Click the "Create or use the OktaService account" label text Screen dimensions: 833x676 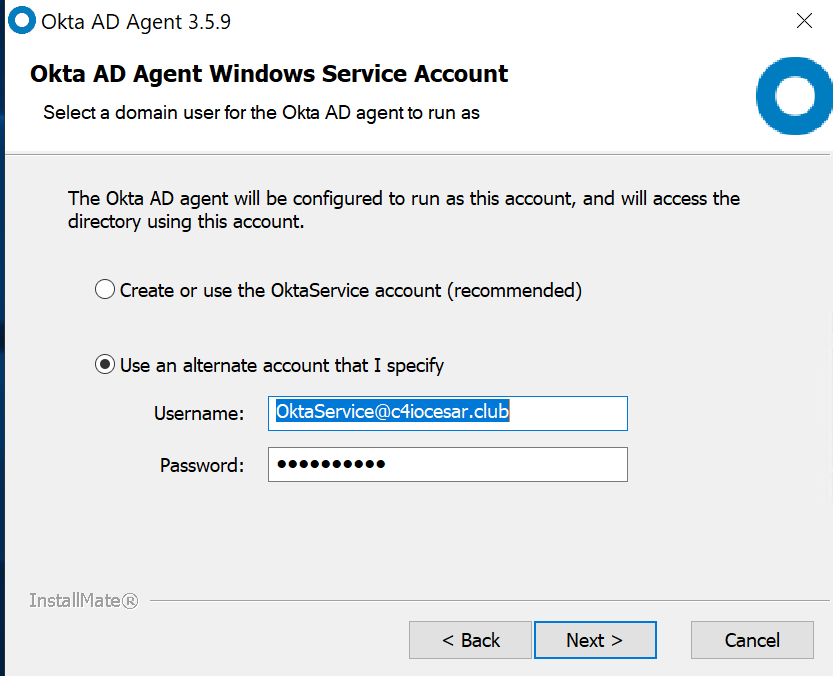[350, 291]
